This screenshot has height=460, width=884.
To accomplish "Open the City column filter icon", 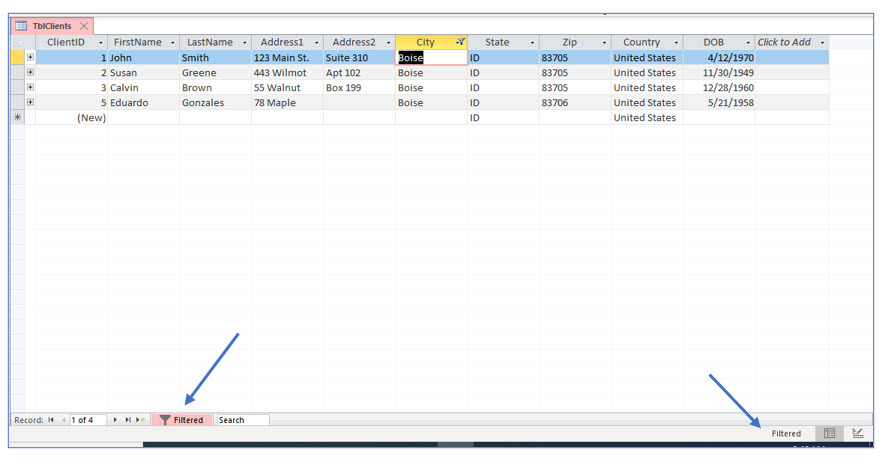I will pyautogui.click(x=460, y=42).
